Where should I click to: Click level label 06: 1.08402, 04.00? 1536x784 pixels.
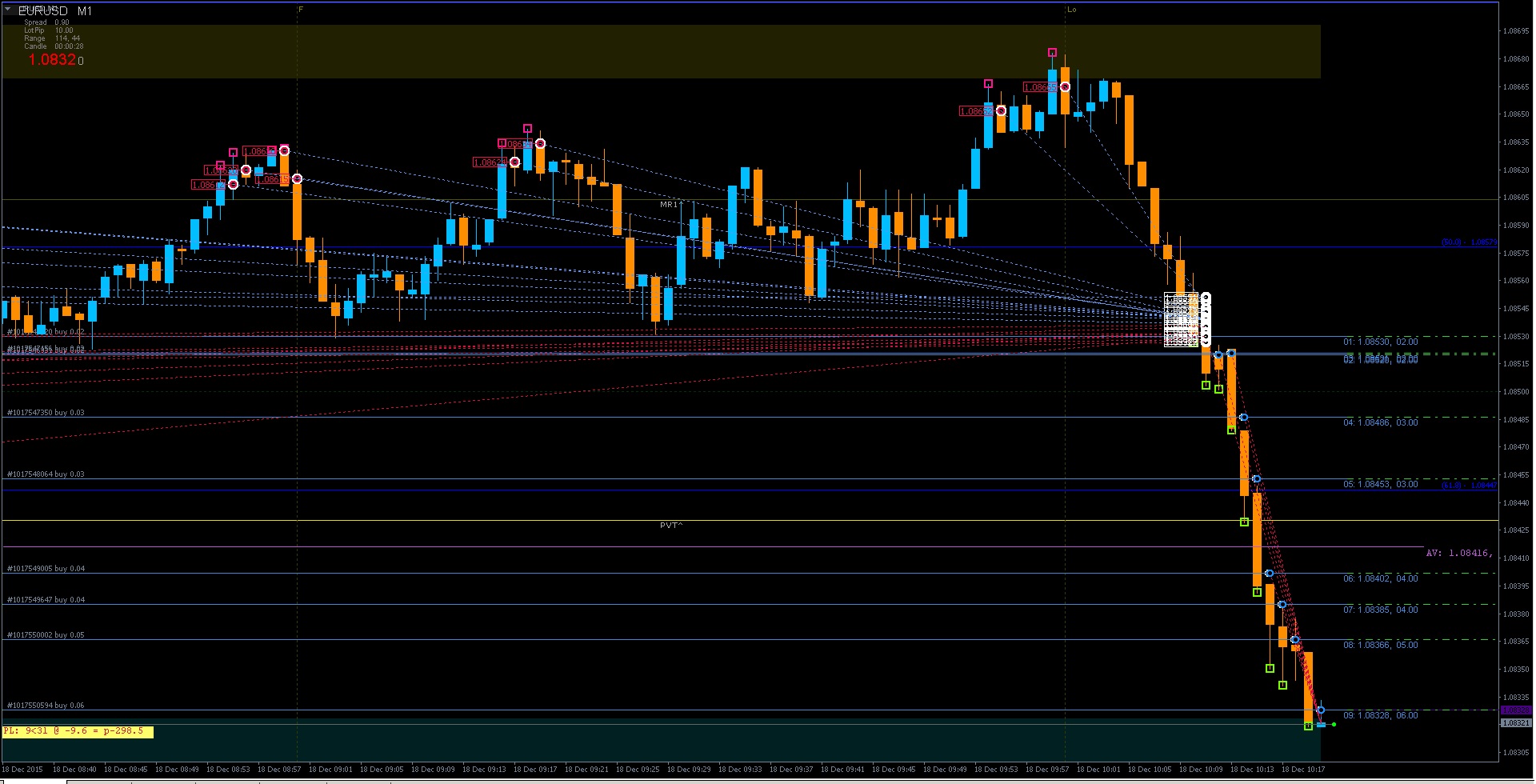pos(1381,578)
